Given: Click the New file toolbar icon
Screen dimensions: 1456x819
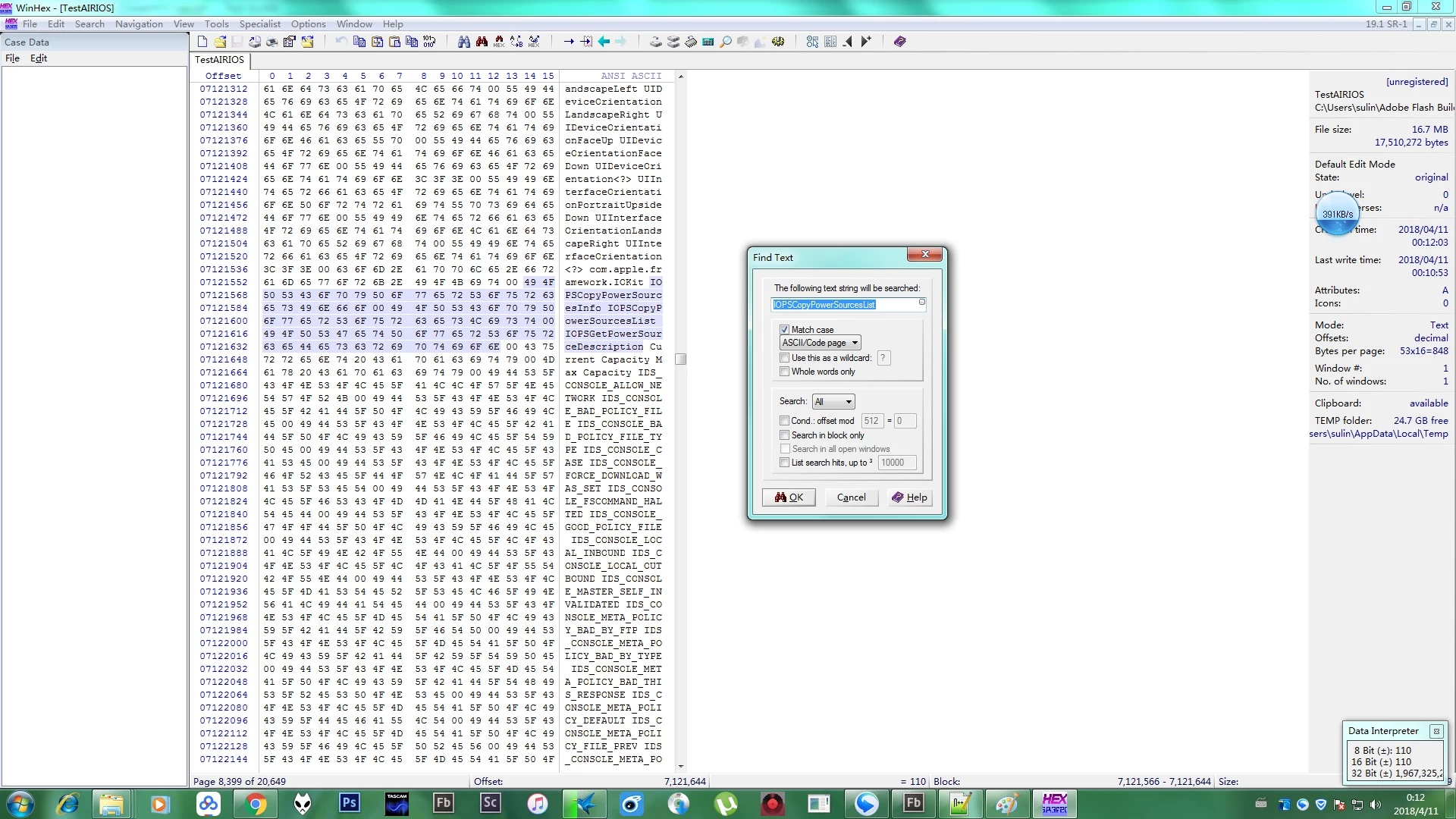Looking at the screenshot, I should [x=202, y=42].
